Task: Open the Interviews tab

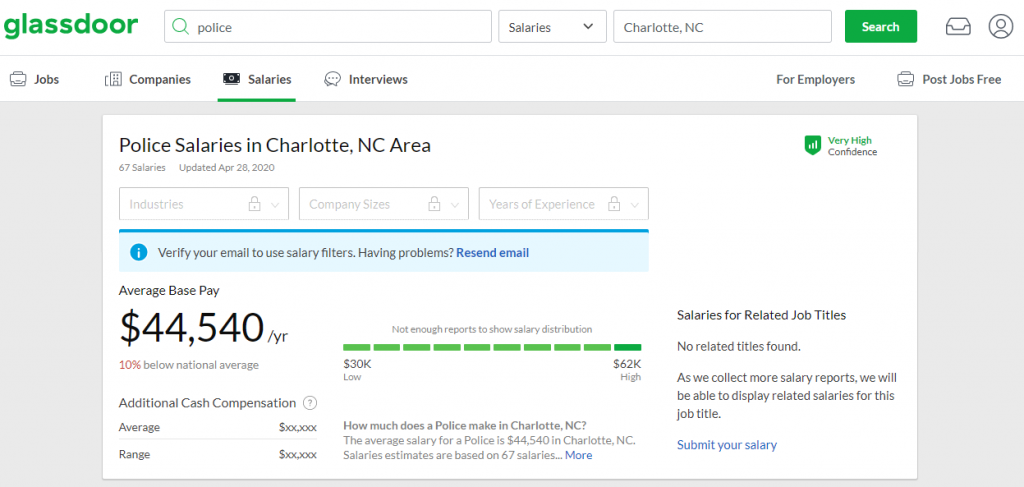Action: click(366, 79)
